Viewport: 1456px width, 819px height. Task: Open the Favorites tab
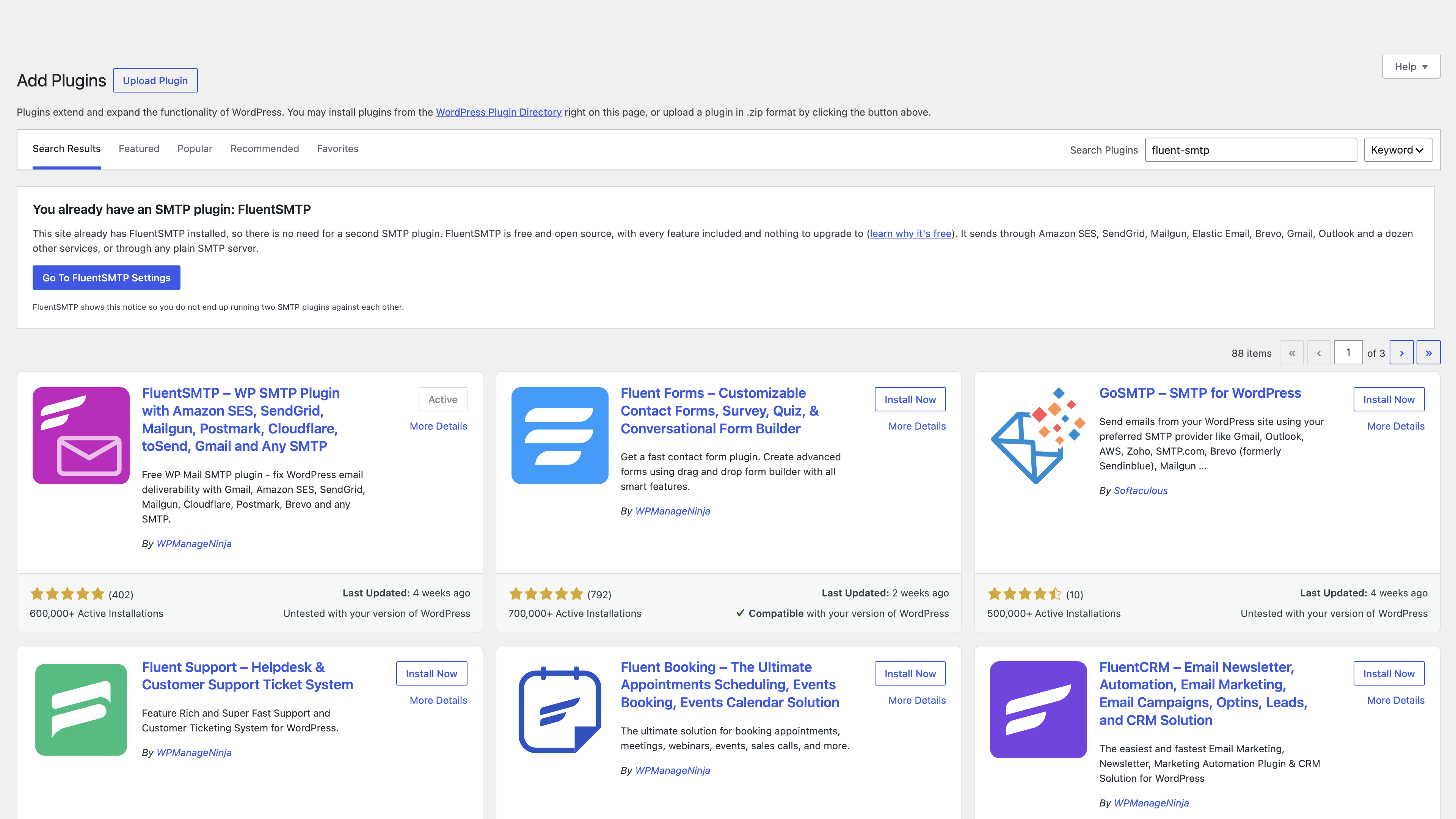point(337,149)
